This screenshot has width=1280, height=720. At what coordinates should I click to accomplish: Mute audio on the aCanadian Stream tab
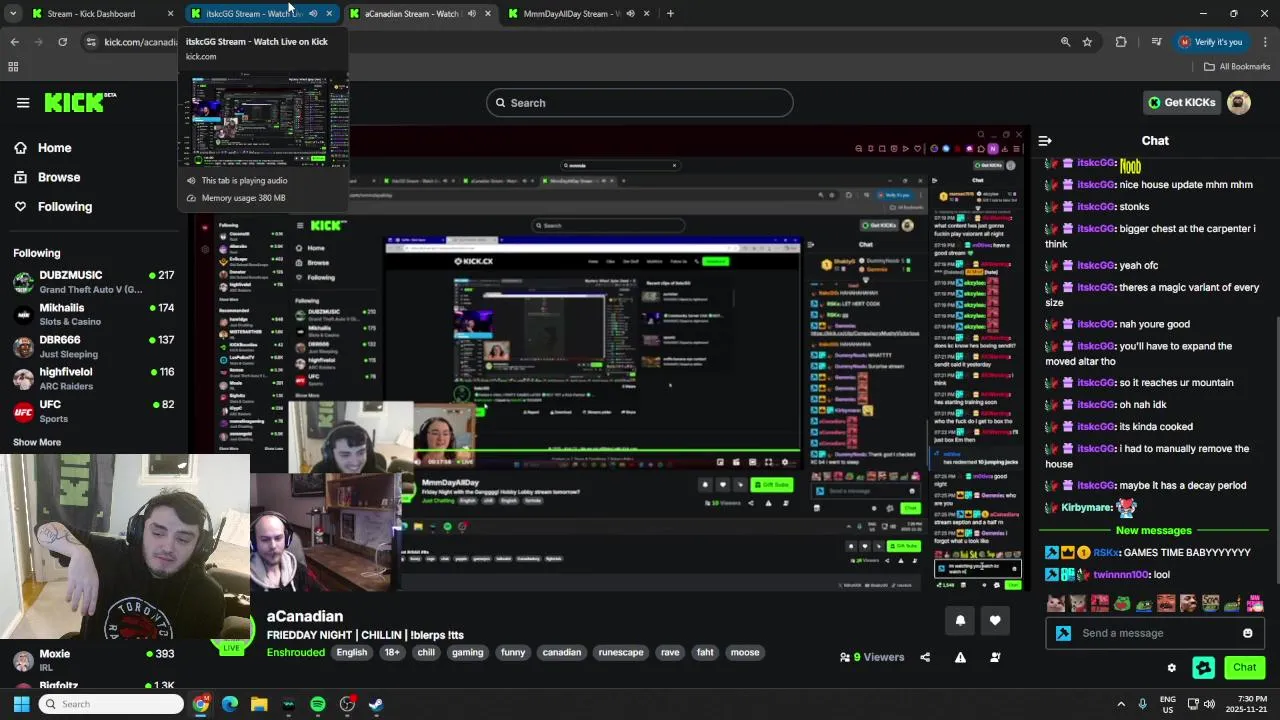(472, 14)
